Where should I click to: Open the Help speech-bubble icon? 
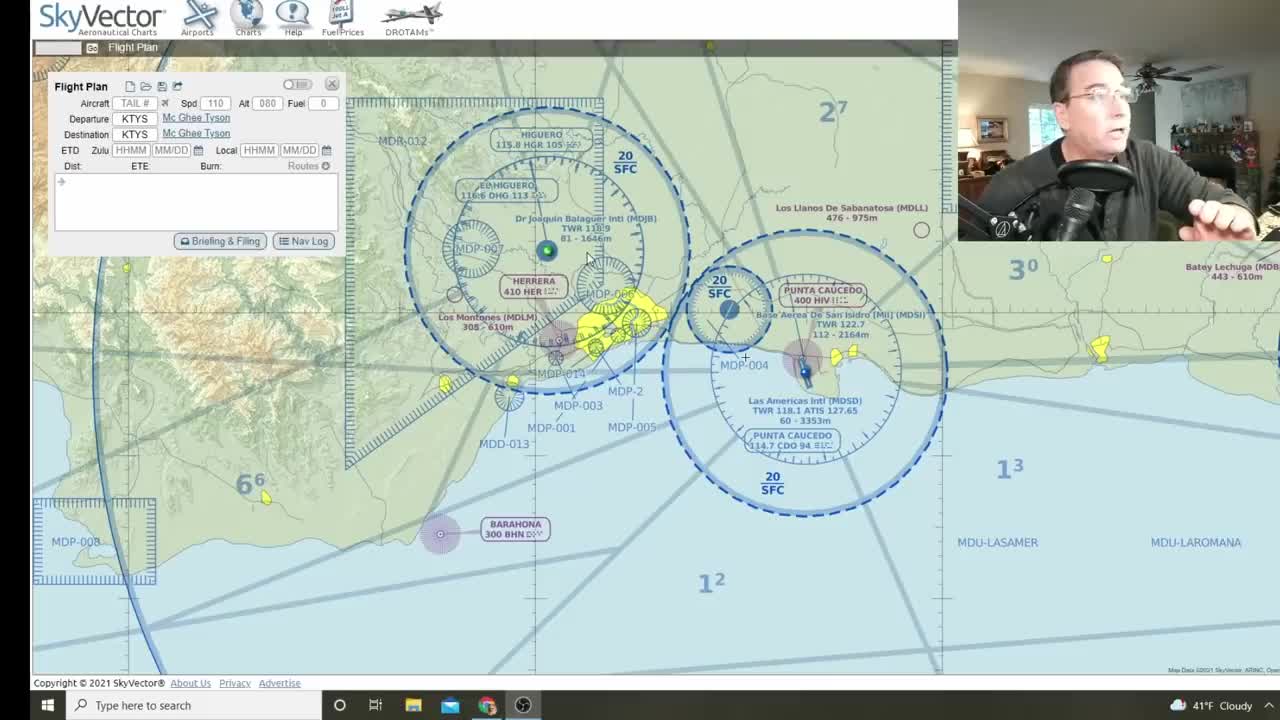coord(292,15)
